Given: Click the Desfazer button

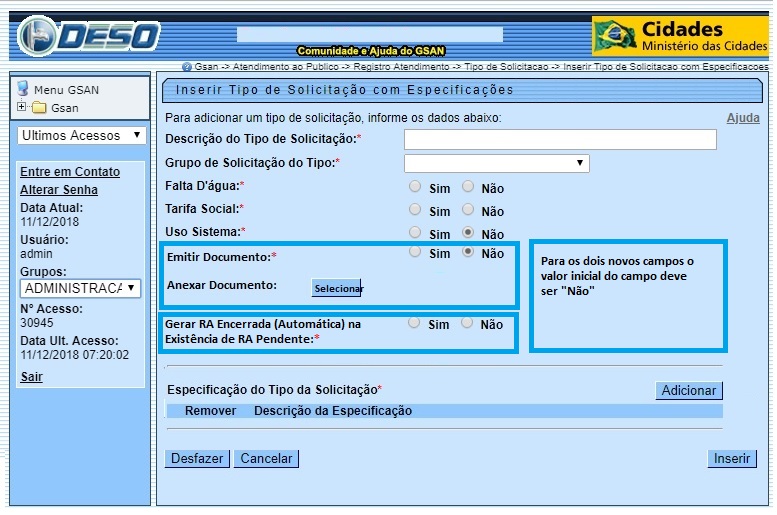Looking at the screenshot, I should pyautogui.click(x=197, y=458).
